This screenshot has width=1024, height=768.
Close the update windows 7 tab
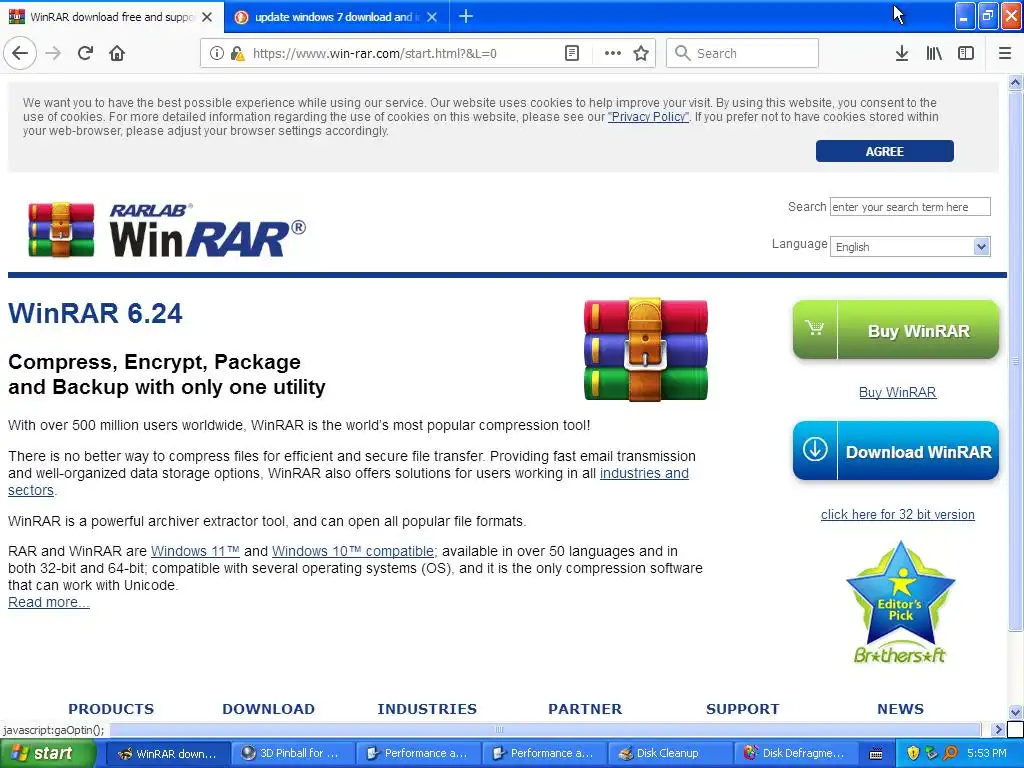[x=432, y=17]
